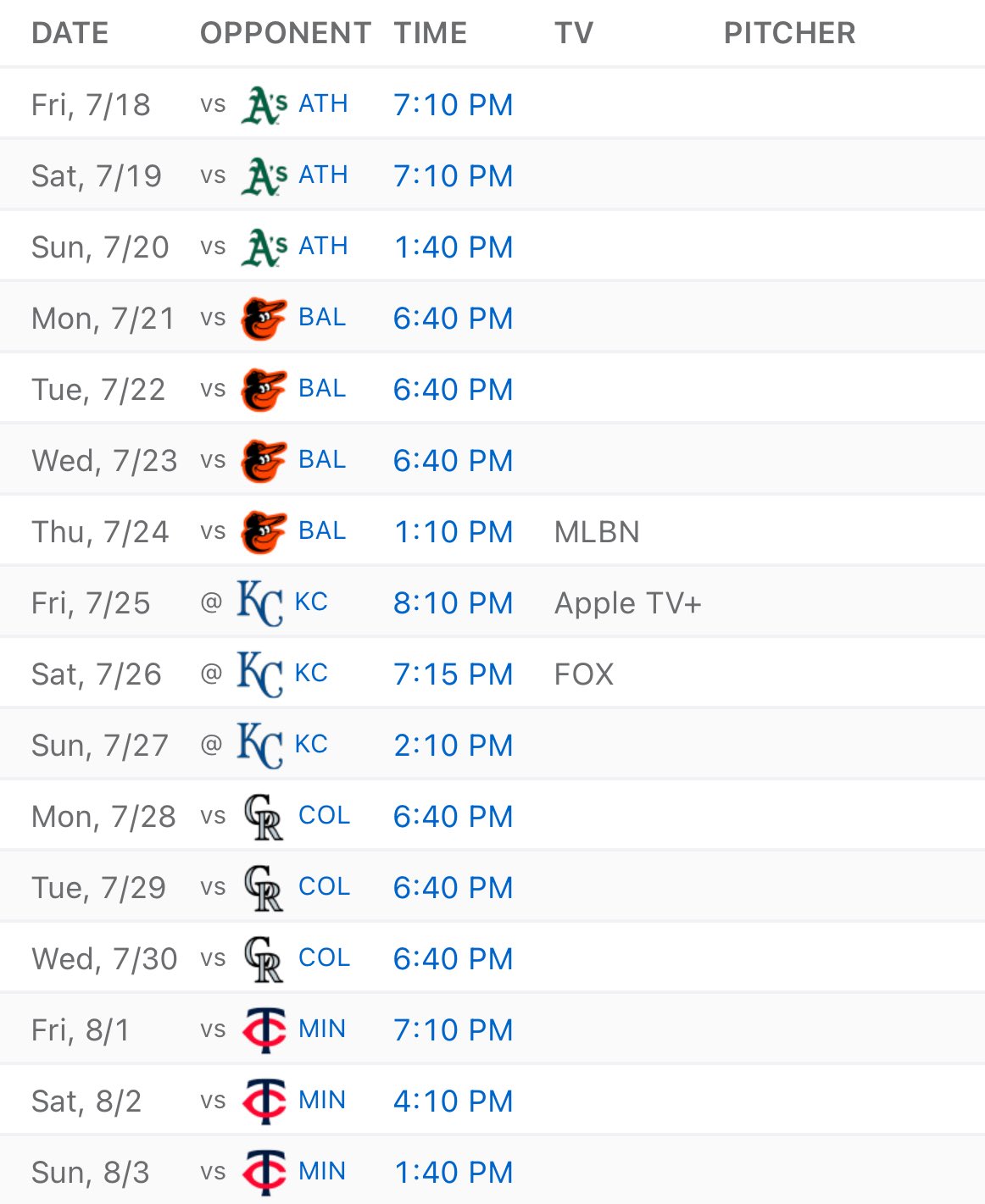This screenshot has height=1204, width=985.
Task: Click the Royals logo on Sun 7/27
Action: 260,746
